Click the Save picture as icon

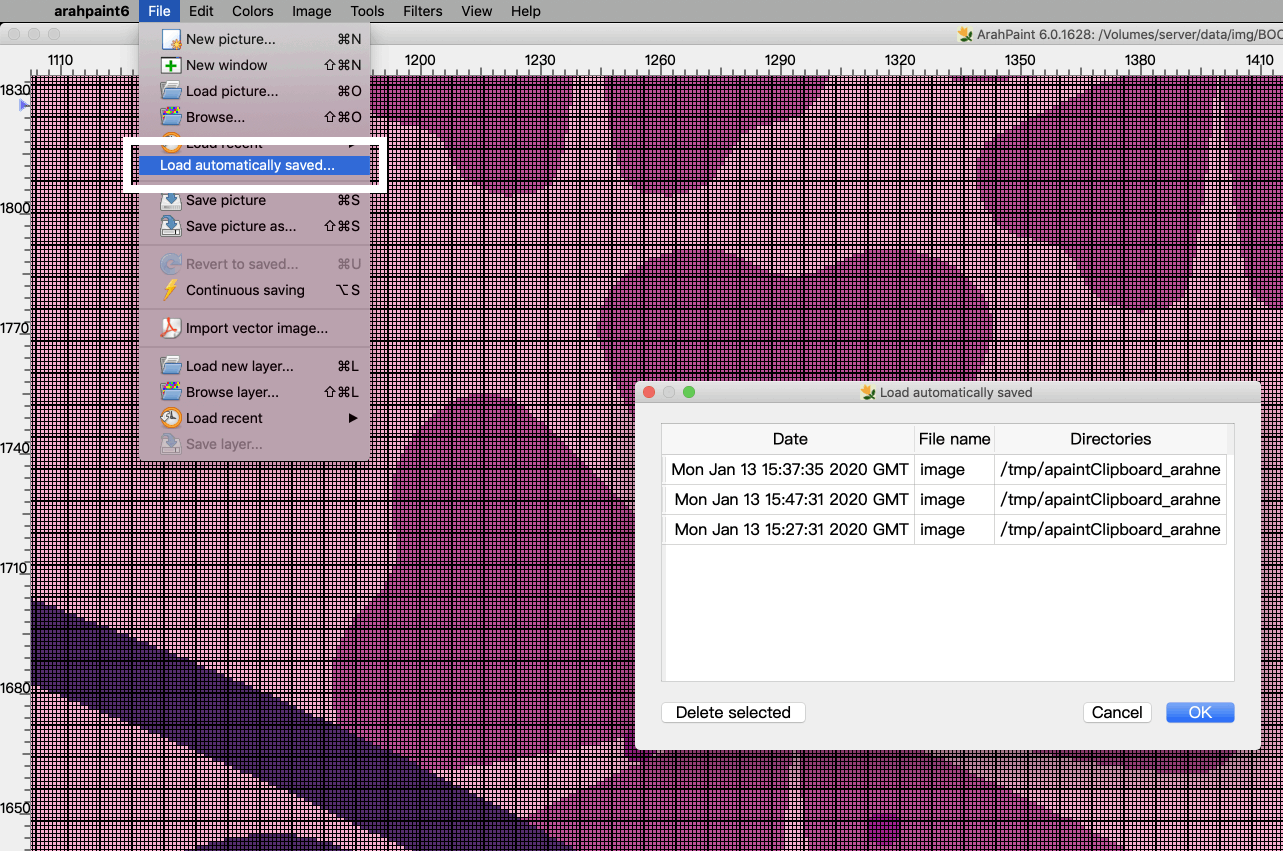[x=171, y=226]
